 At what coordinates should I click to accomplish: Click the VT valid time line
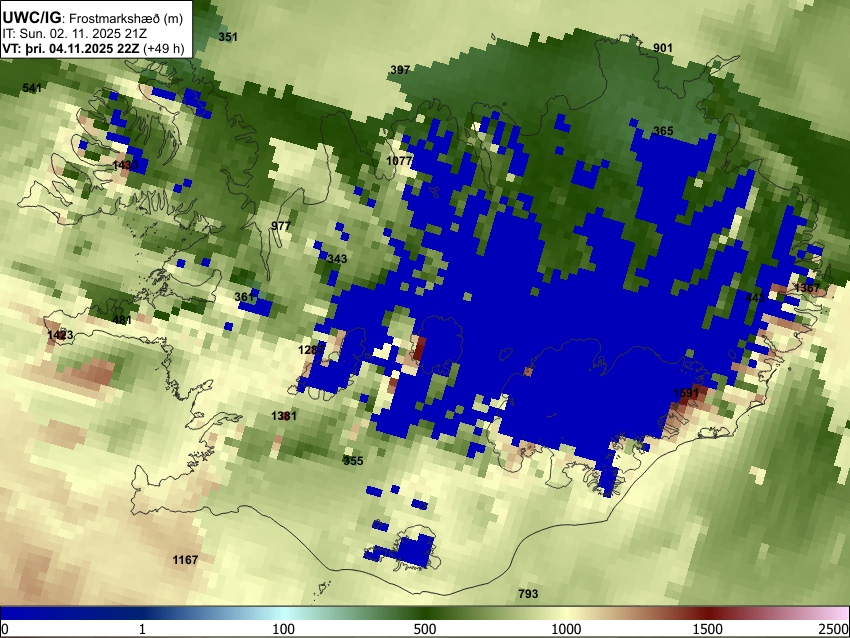click(x=93, y=48)
